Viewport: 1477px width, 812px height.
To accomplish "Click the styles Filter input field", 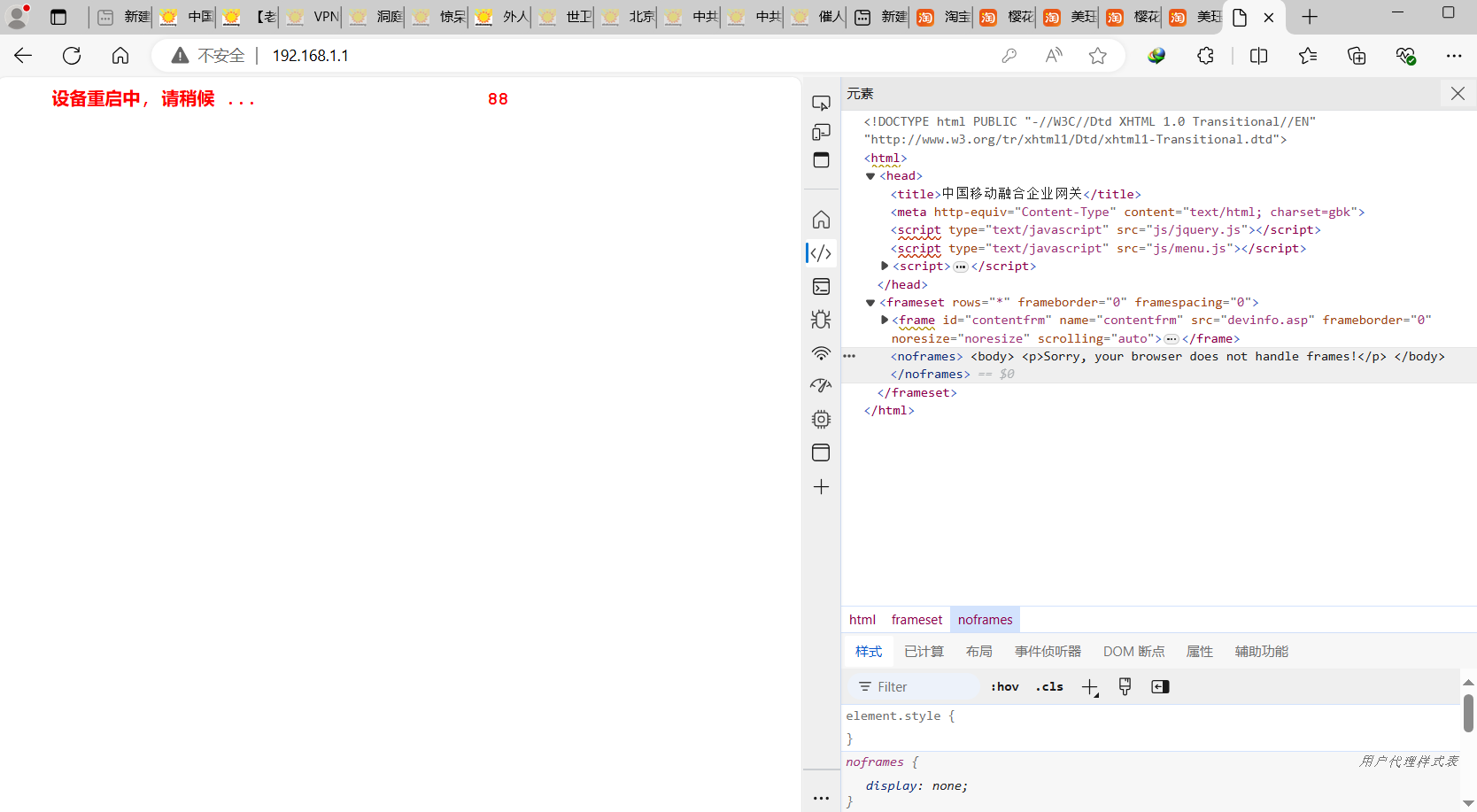I will [916, 687].
